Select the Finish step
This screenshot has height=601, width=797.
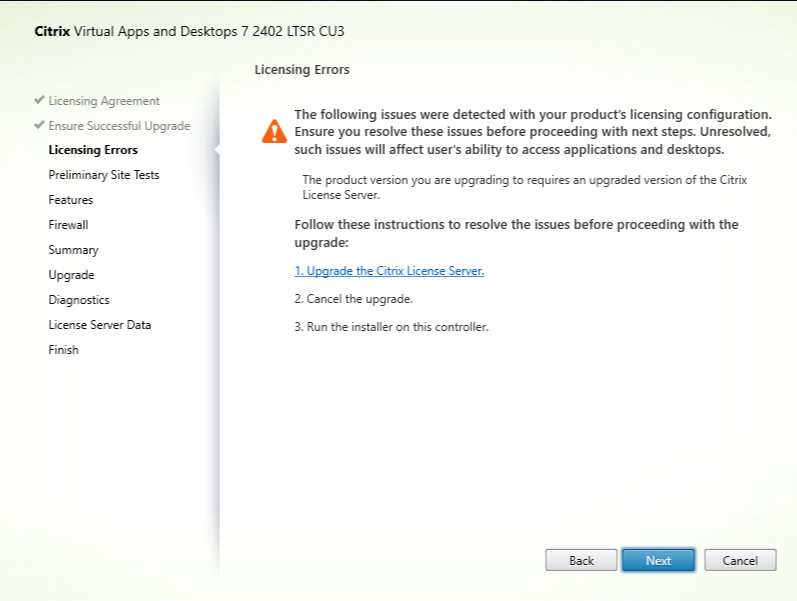coord(64,350)
